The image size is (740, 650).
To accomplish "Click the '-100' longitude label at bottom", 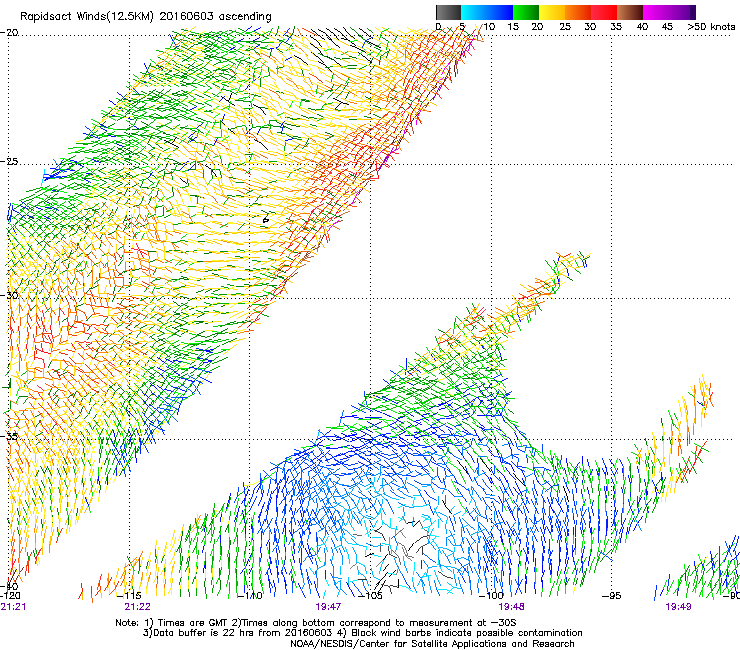I will [x=493, y=596].
